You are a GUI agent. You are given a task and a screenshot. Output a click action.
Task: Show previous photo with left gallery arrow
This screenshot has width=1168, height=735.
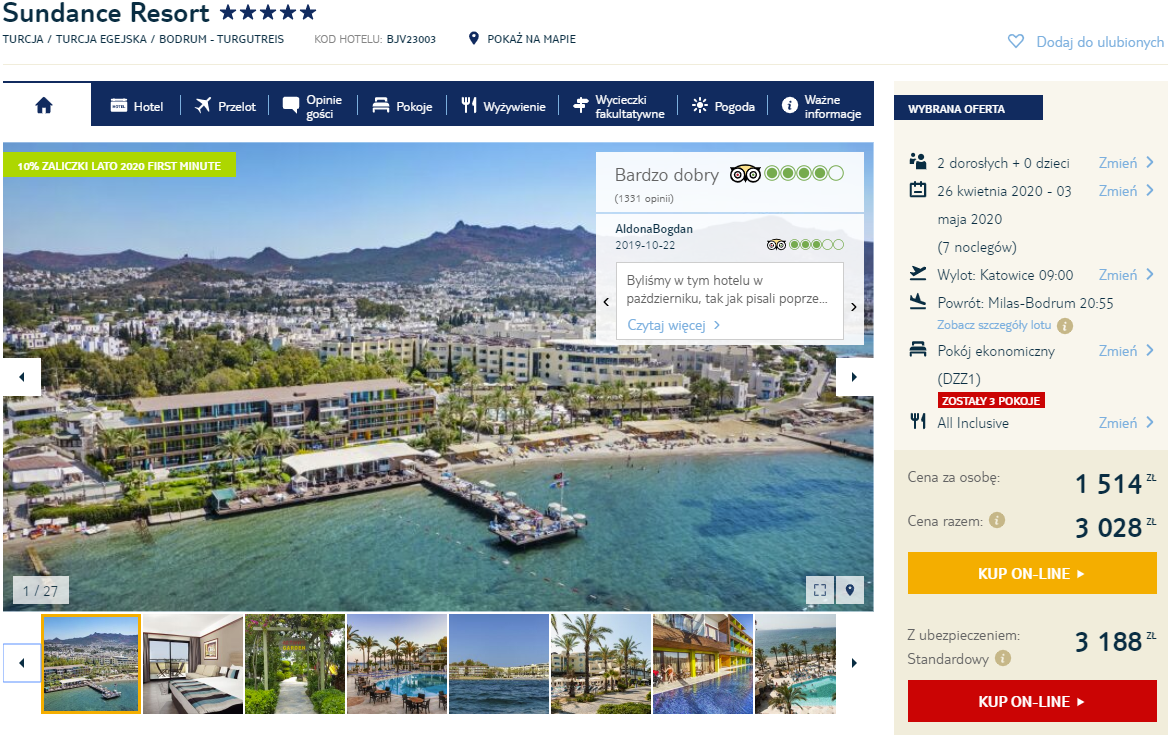tap(22, 377)
